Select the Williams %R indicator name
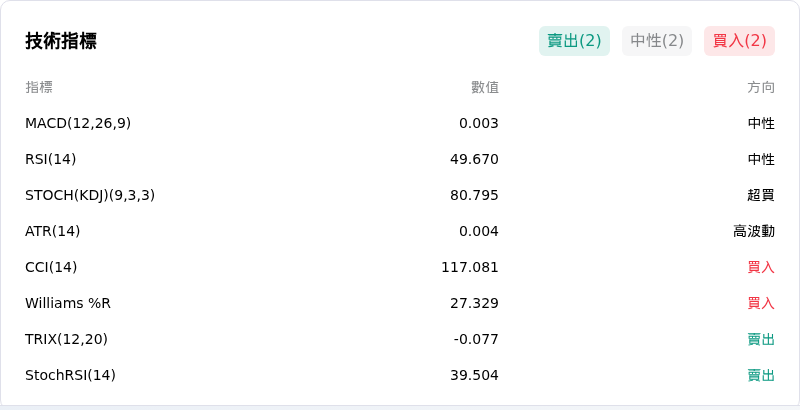The height and width of the screenshot is (410, 800). pos(68,303)
